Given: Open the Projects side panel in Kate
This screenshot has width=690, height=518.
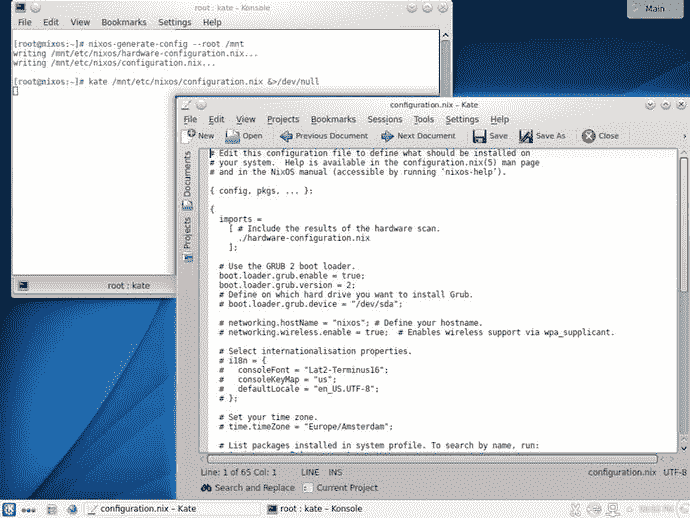Looking at the screenshot, I should pyautogui.click(x=187, y=239).
